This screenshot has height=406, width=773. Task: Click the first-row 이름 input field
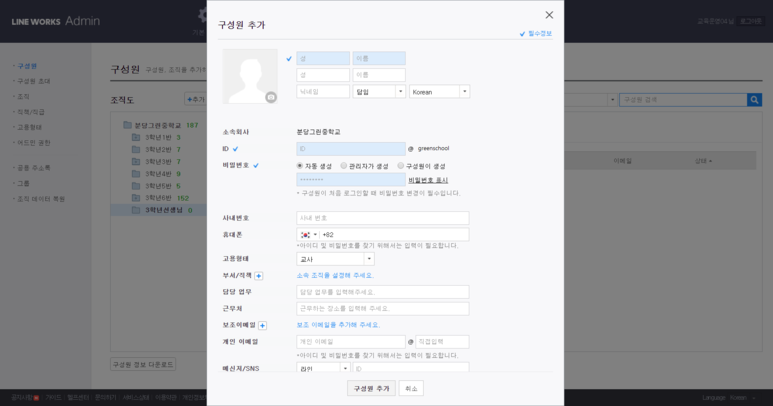click(379, 58)
